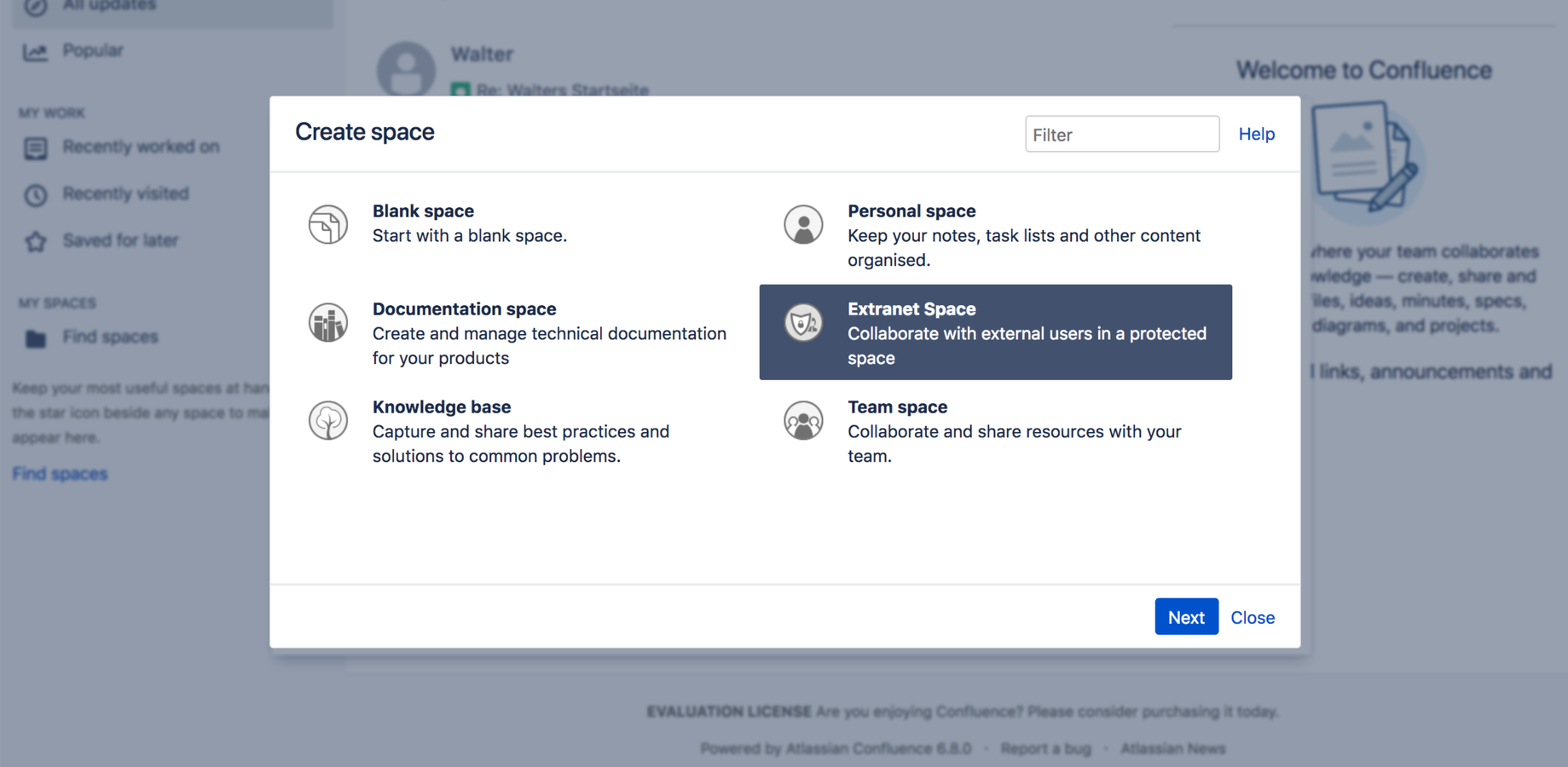This screenshot has width=1568, height=767.
Task: Choose the Knowledge base template title
Action: click(x=442, y=407)
